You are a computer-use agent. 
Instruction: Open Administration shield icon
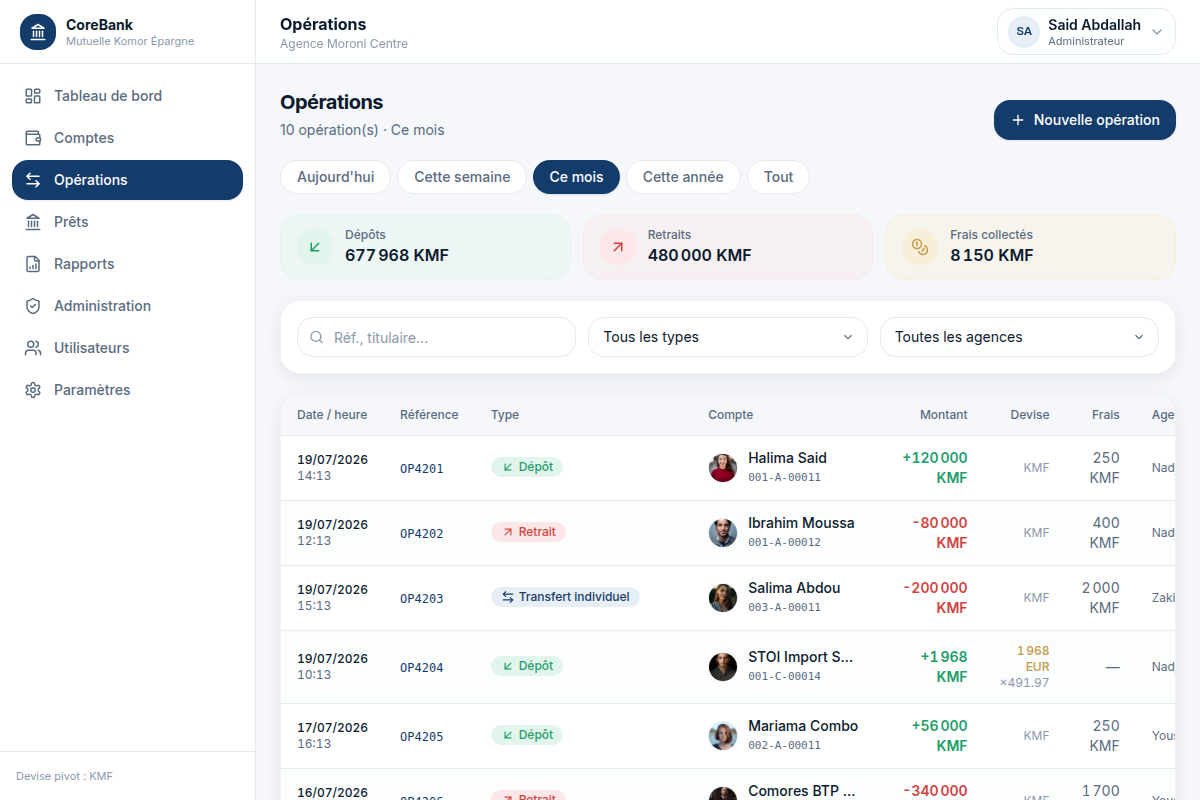tap(33, 306)
